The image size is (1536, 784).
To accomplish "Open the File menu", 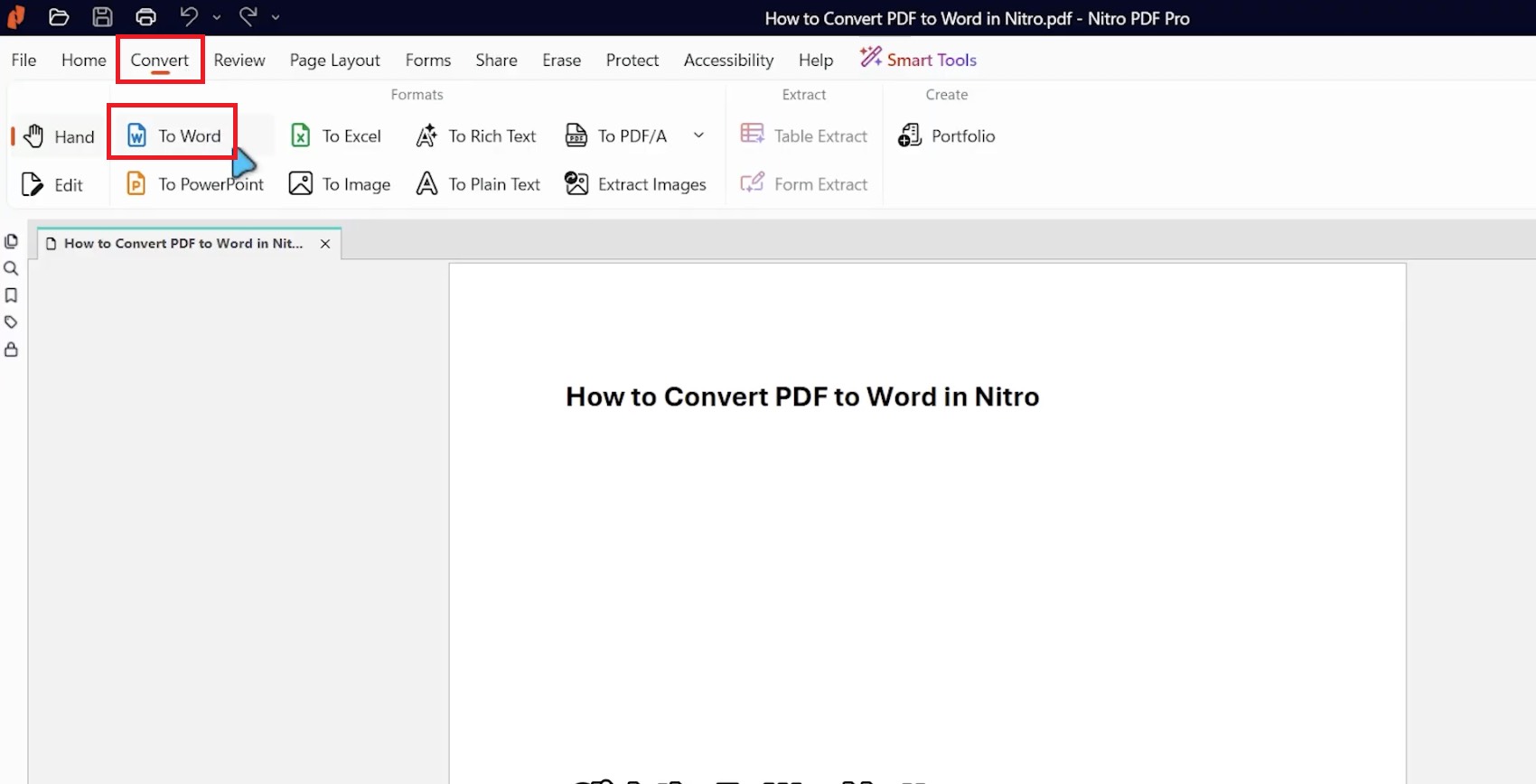I will (23, 60).
